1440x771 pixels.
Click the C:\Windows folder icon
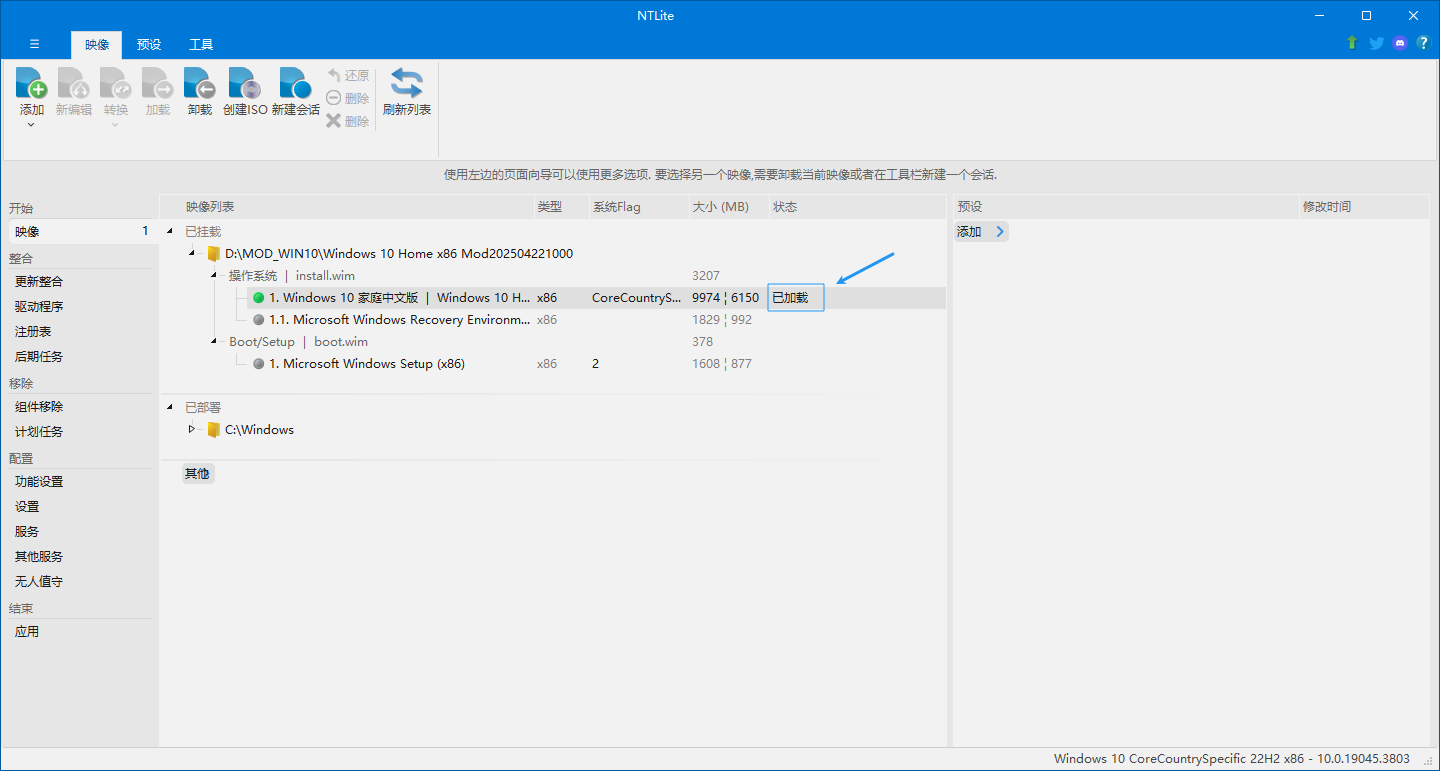(213, 429)
